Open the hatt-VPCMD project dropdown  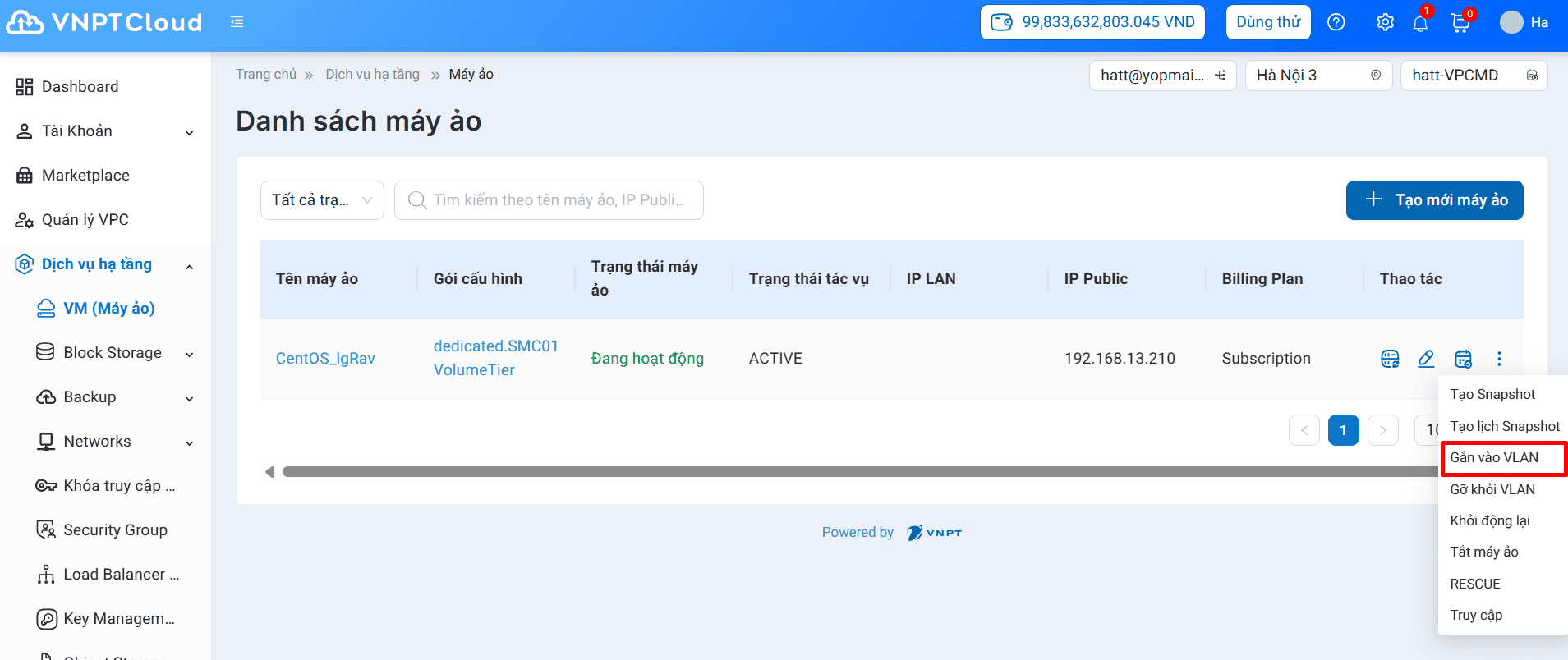point(1473,76)
